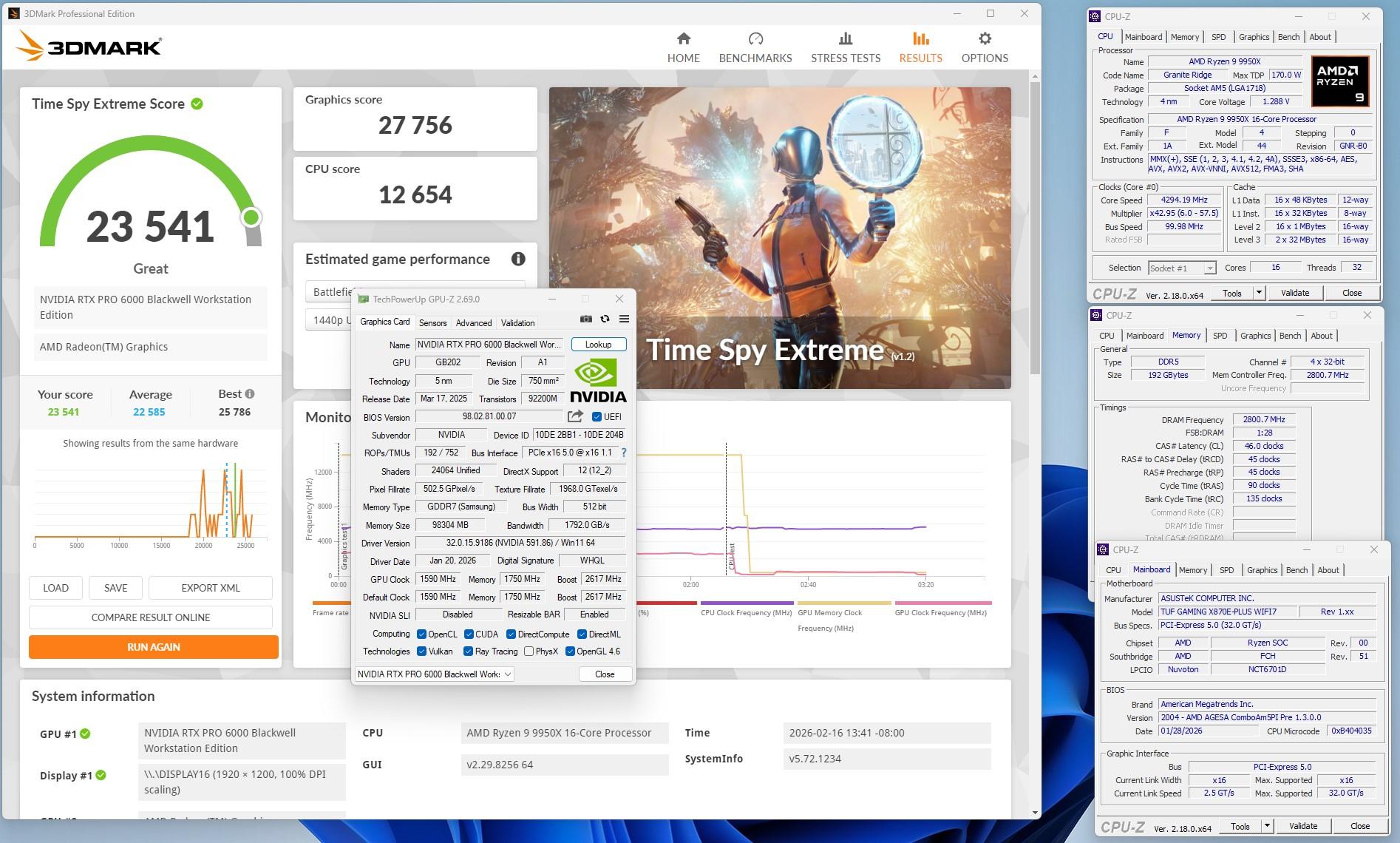Viewport: 1400px width, 843px height.
Task: Select the Bench tab in top CPU-Z window
Action: [x=1288, y=37]
